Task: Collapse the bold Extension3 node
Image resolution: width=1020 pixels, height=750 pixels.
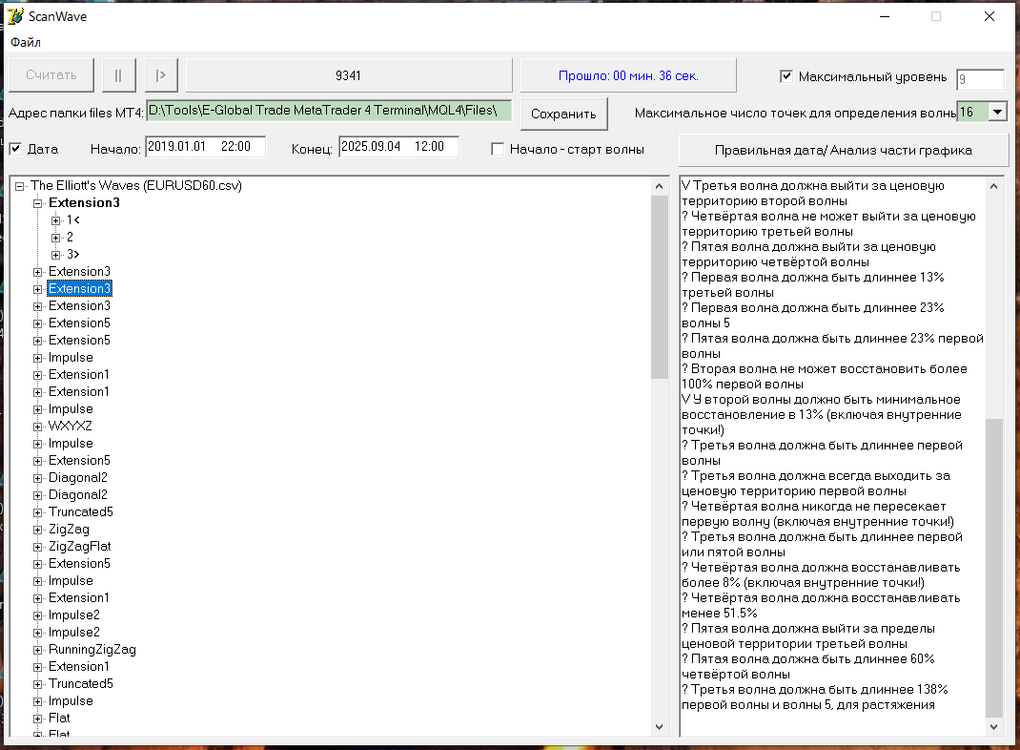Action: pyautogui.click(x=38, y=203)
